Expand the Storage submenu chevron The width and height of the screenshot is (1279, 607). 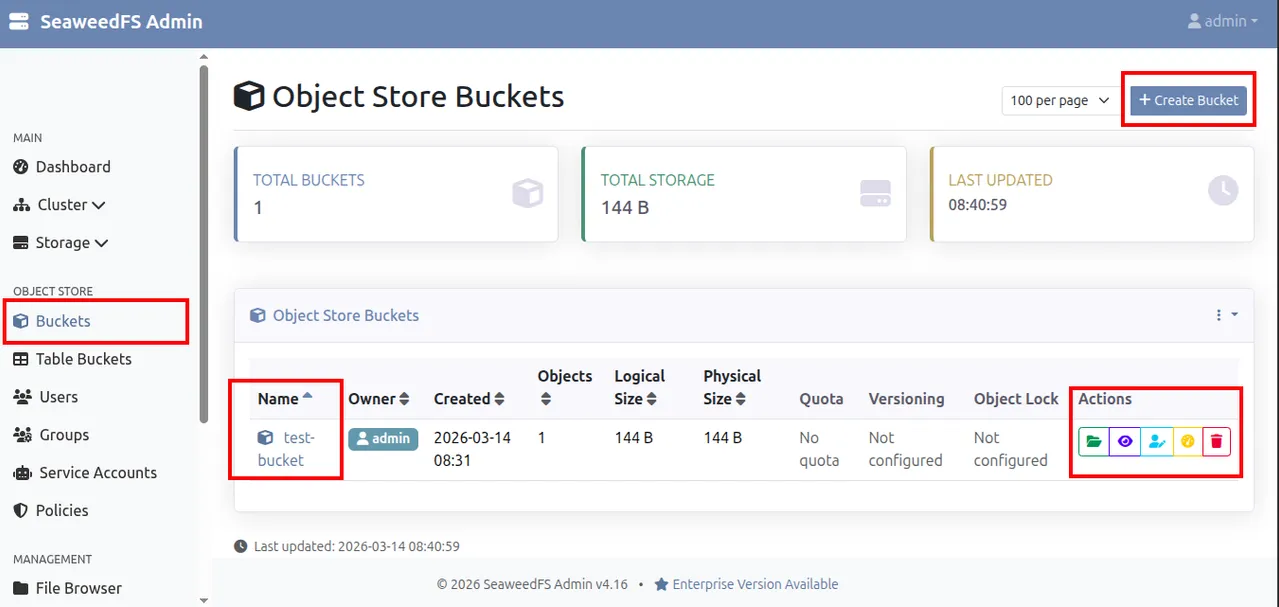[102, 243]
